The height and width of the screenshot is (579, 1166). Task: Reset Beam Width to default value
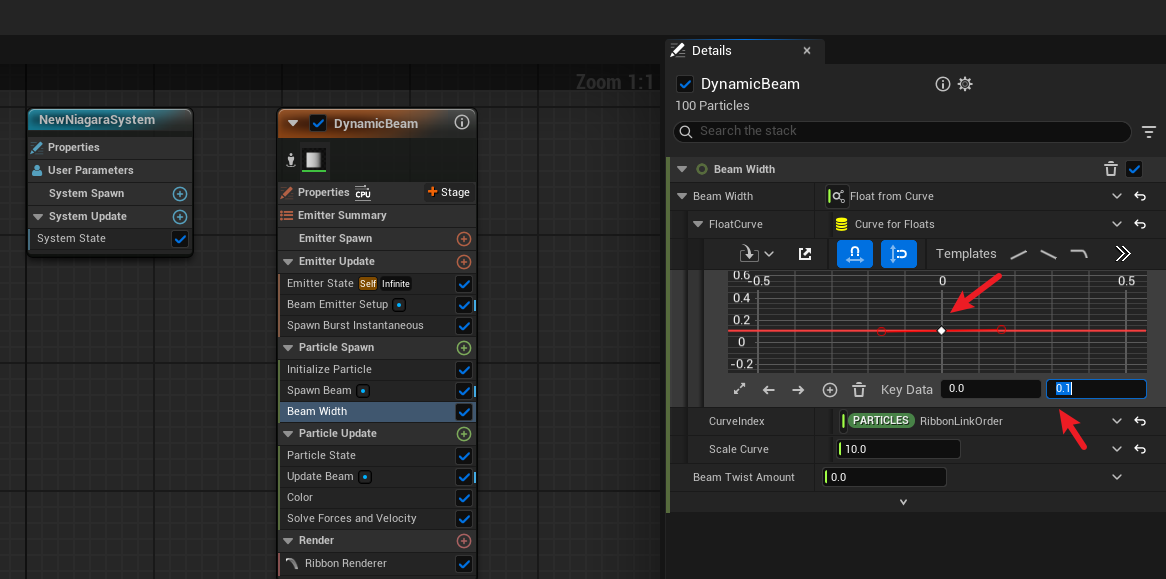click(x=1139, y=196)
